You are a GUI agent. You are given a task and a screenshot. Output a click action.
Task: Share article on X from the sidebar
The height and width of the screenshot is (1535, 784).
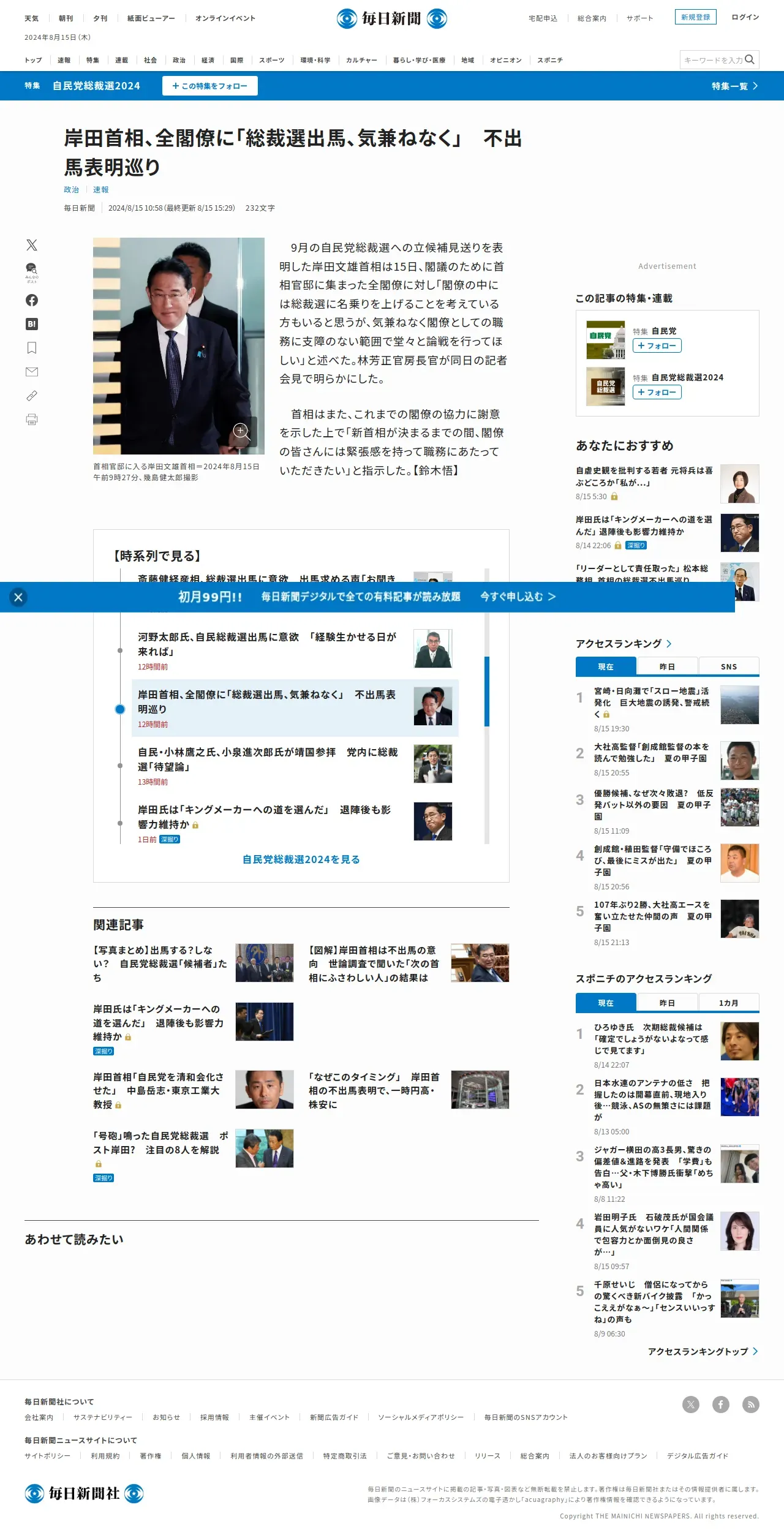[x=32, y=245]
